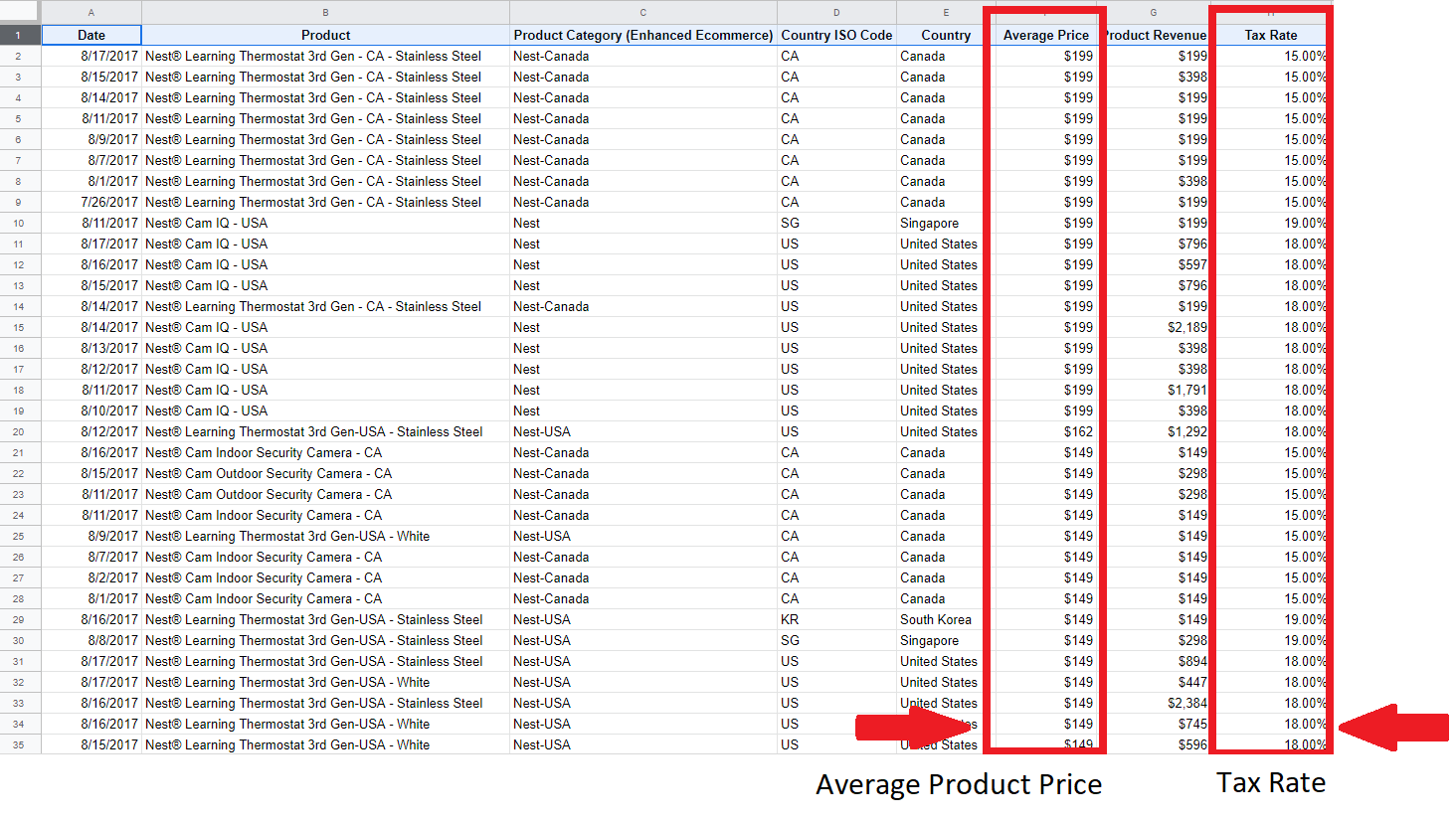This screenshot has height=822, width=1456.
Task: Select the product name cell in row 33
Action: point(325,703)
